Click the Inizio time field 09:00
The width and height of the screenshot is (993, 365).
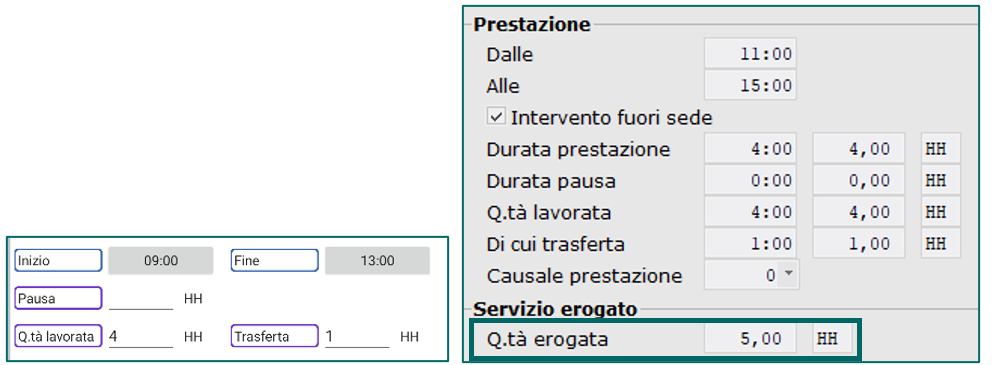160,261
